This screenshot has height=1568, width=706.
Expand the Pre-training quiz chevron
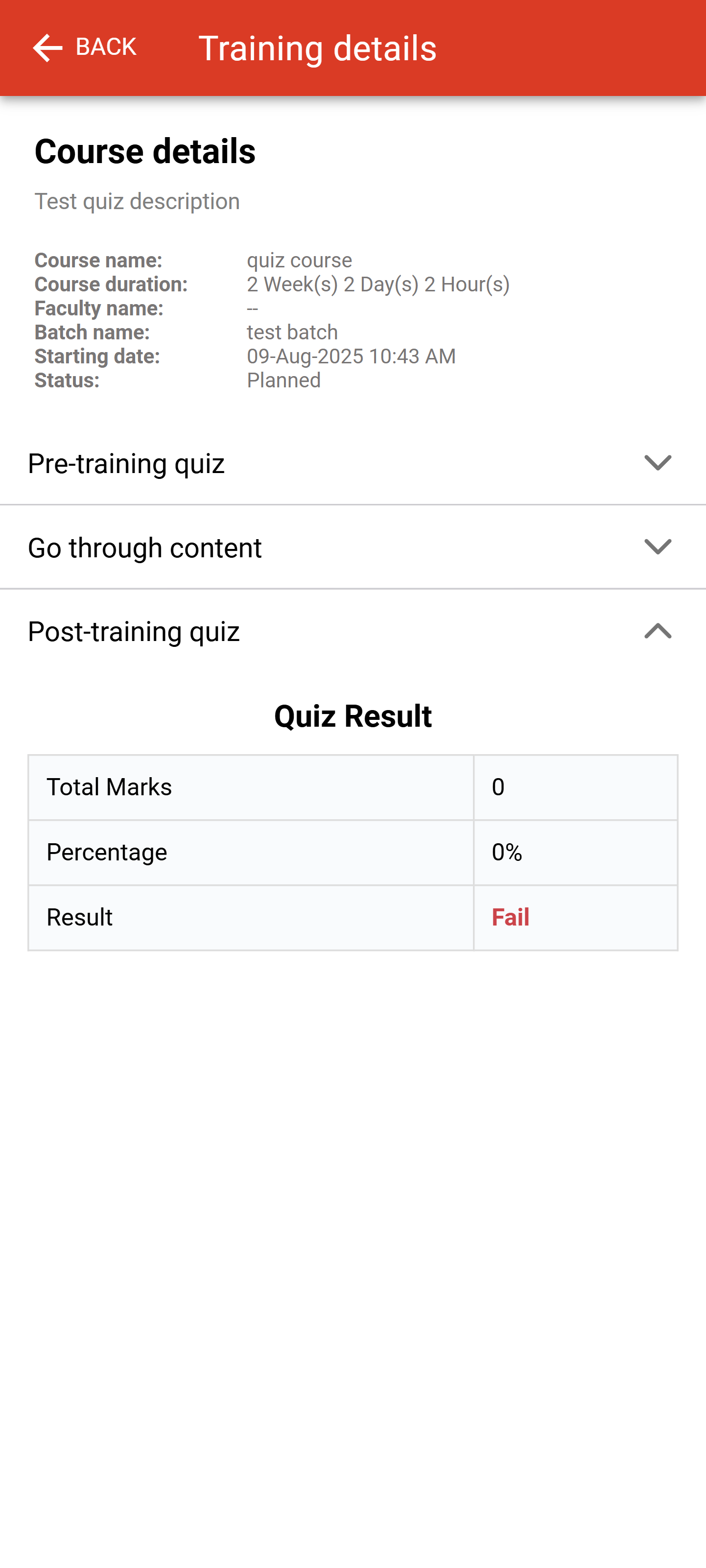pos(658,463)
